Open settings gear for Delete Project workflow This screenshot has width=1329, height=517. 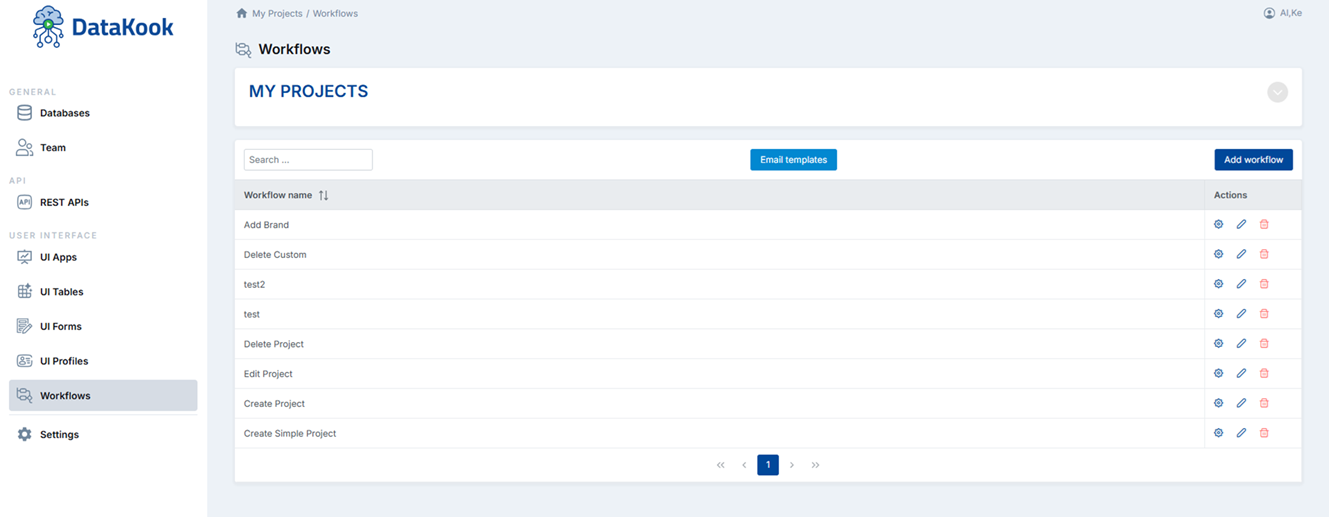1218,343
